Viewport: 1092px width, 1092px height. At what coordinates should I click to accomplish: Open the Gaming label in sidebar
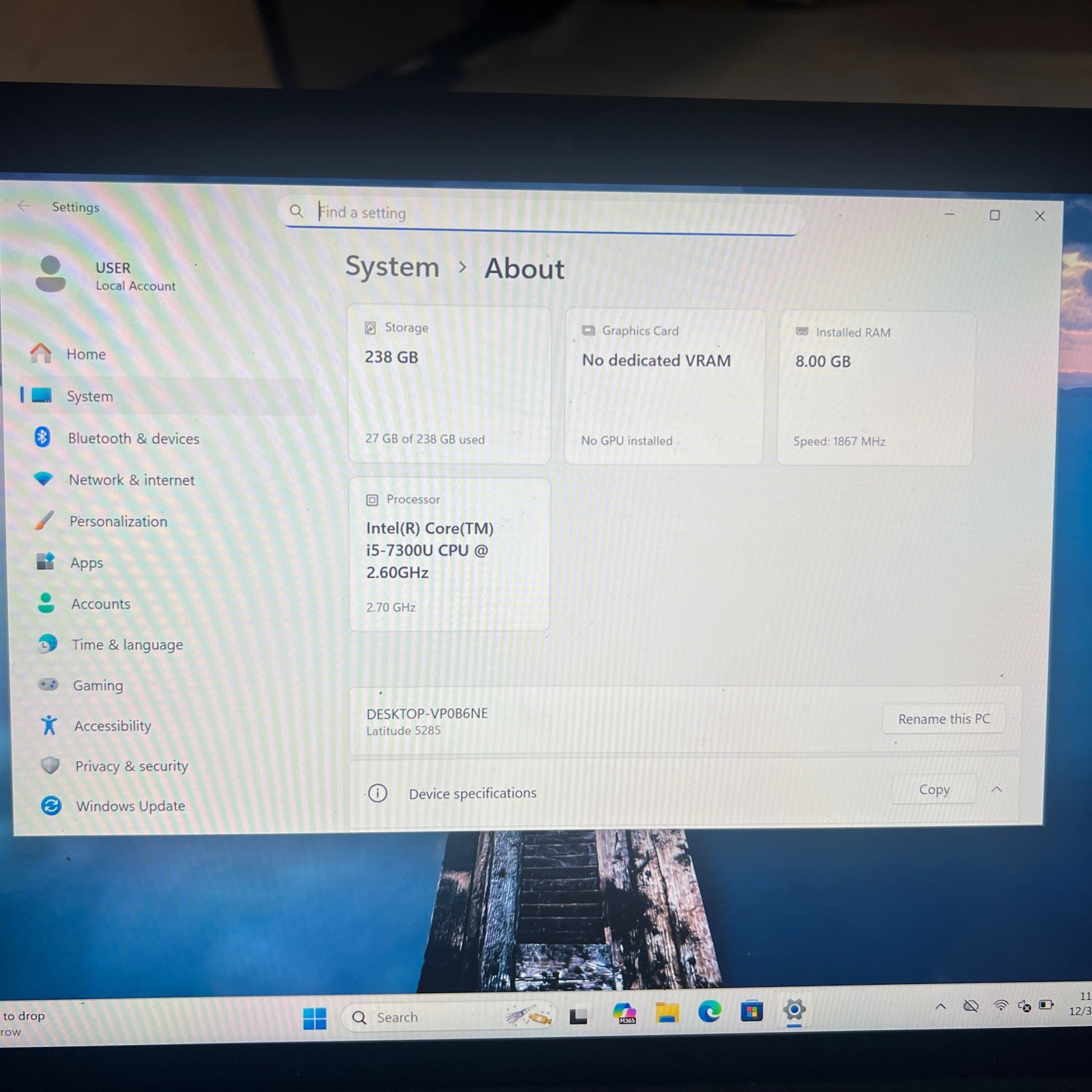click(98, 685)
